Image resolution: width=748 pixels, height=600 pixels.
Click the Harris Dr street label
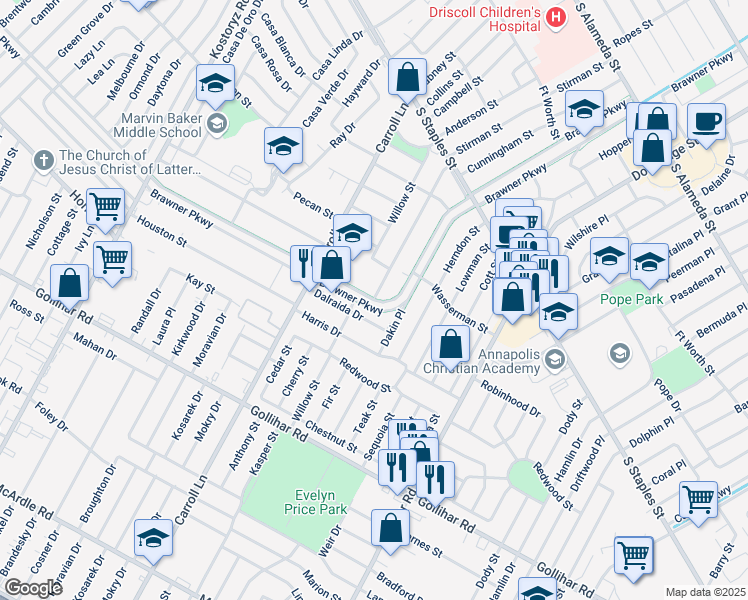click(x=322, y=324)
